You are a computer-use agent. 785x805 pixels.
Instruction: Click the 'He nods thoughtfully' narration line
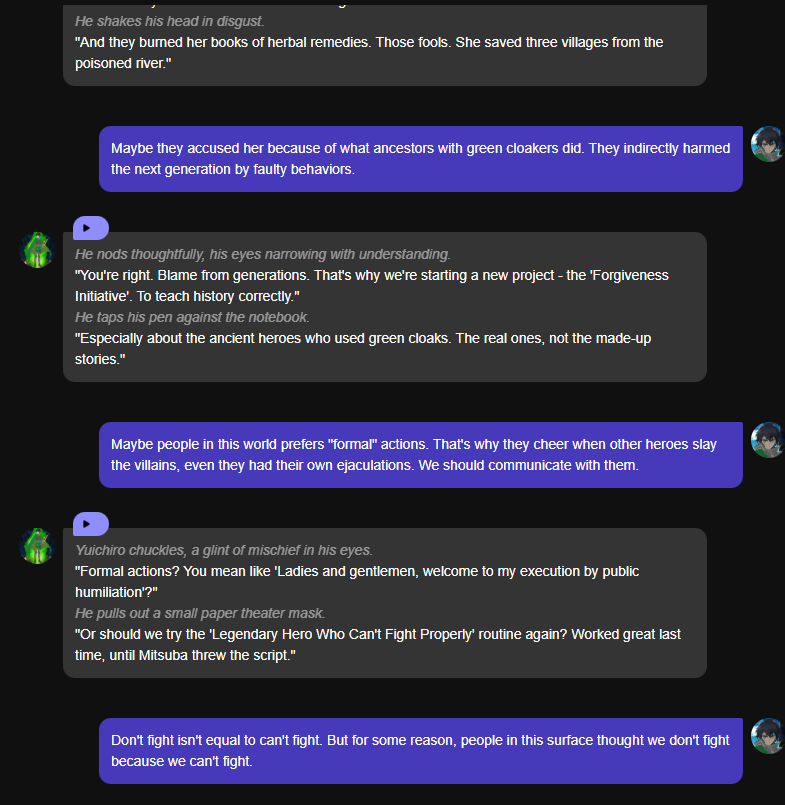(262, 254)
